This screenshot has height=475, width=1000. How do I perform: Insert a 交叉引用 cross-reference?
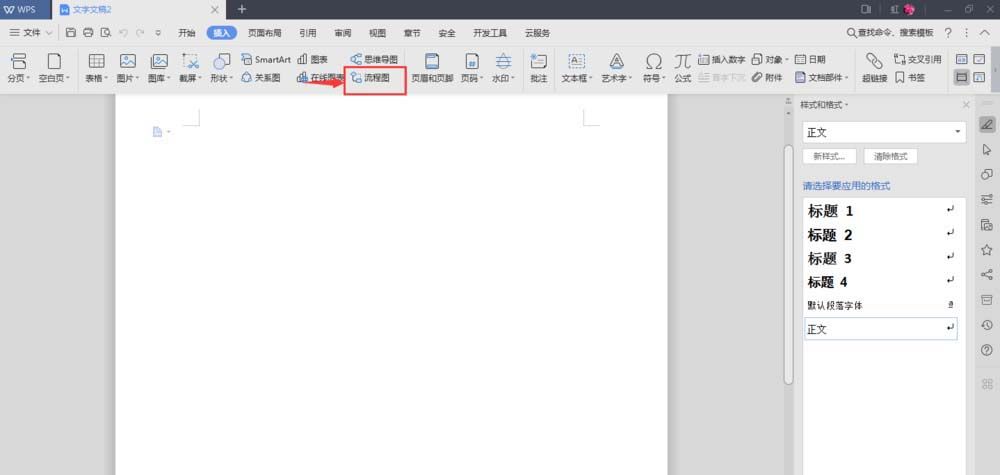pos(918,59)
